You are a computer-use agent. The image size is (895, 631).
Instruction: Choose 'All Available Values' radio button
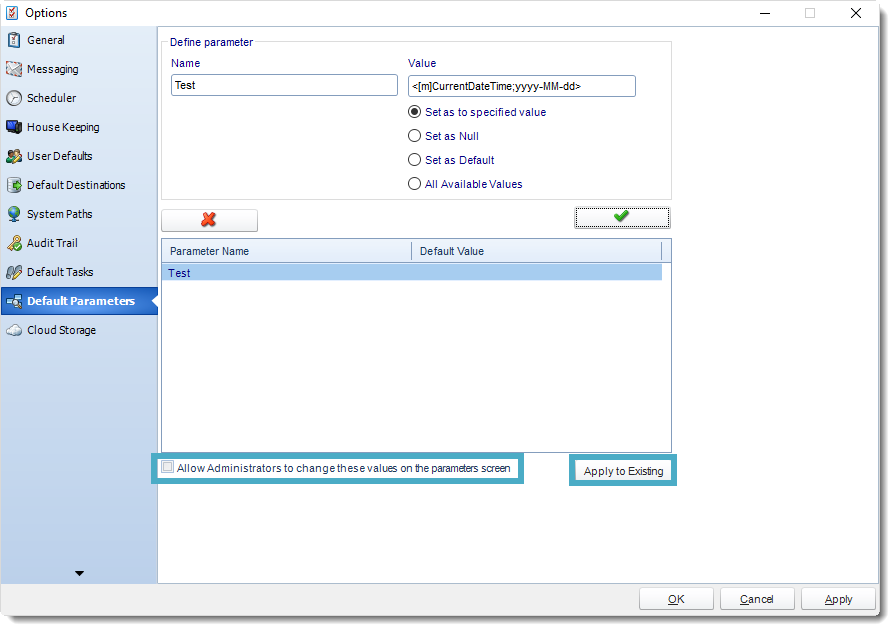pyautogui.click(x=414, y=184)
